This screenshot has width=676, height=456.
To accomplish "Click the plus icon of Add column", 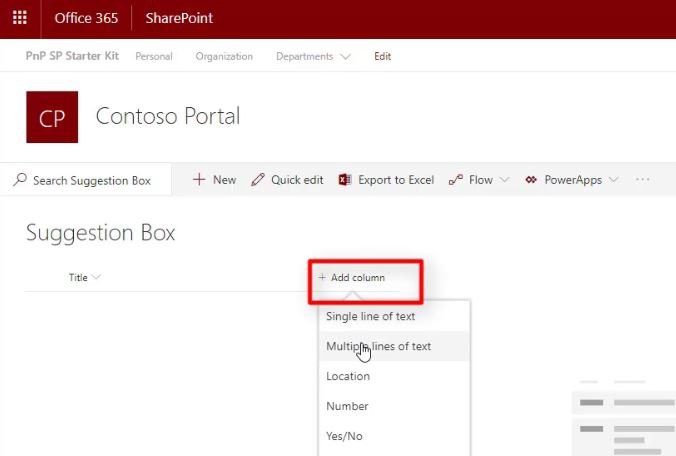I will (322, 277).
